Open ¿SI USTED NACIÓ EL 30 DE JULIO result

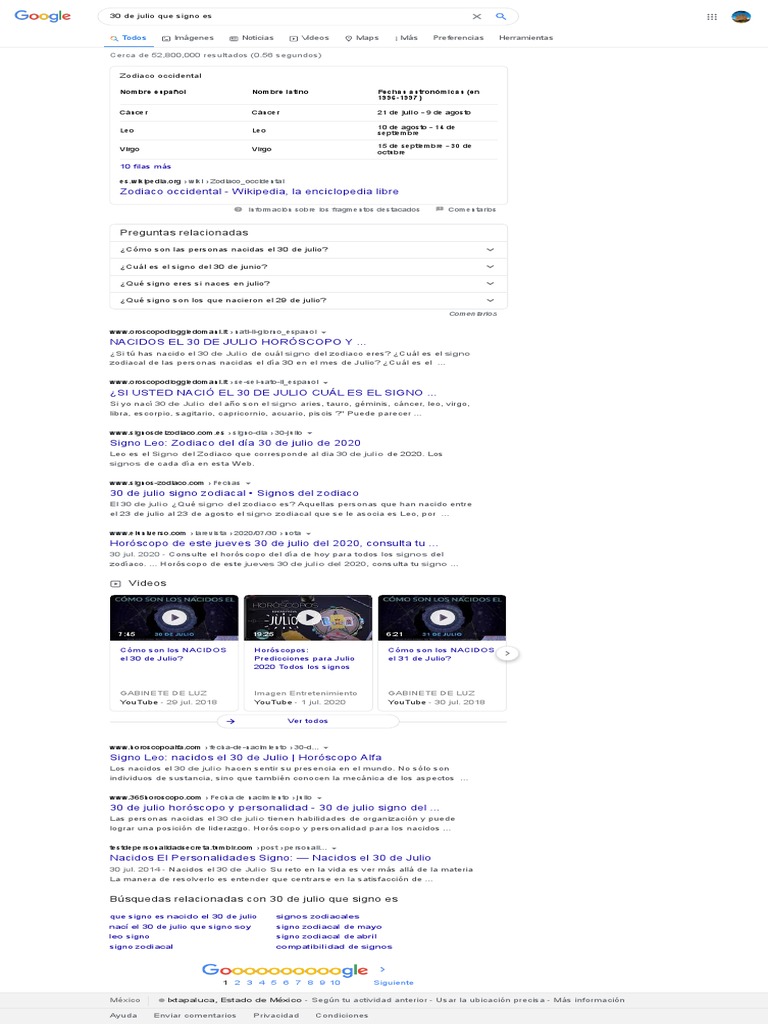[273, 392]
